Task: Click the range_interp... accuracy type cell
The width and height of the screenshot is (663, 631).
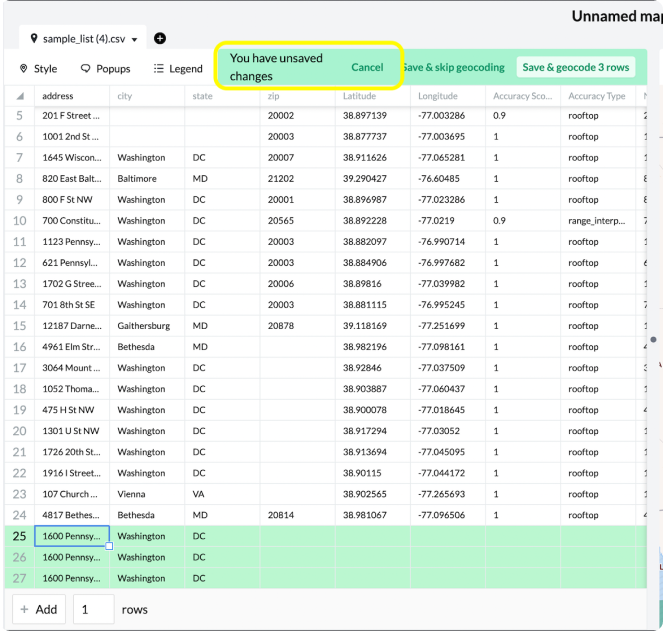Action: pyautogui.click(x=599, y=221)
